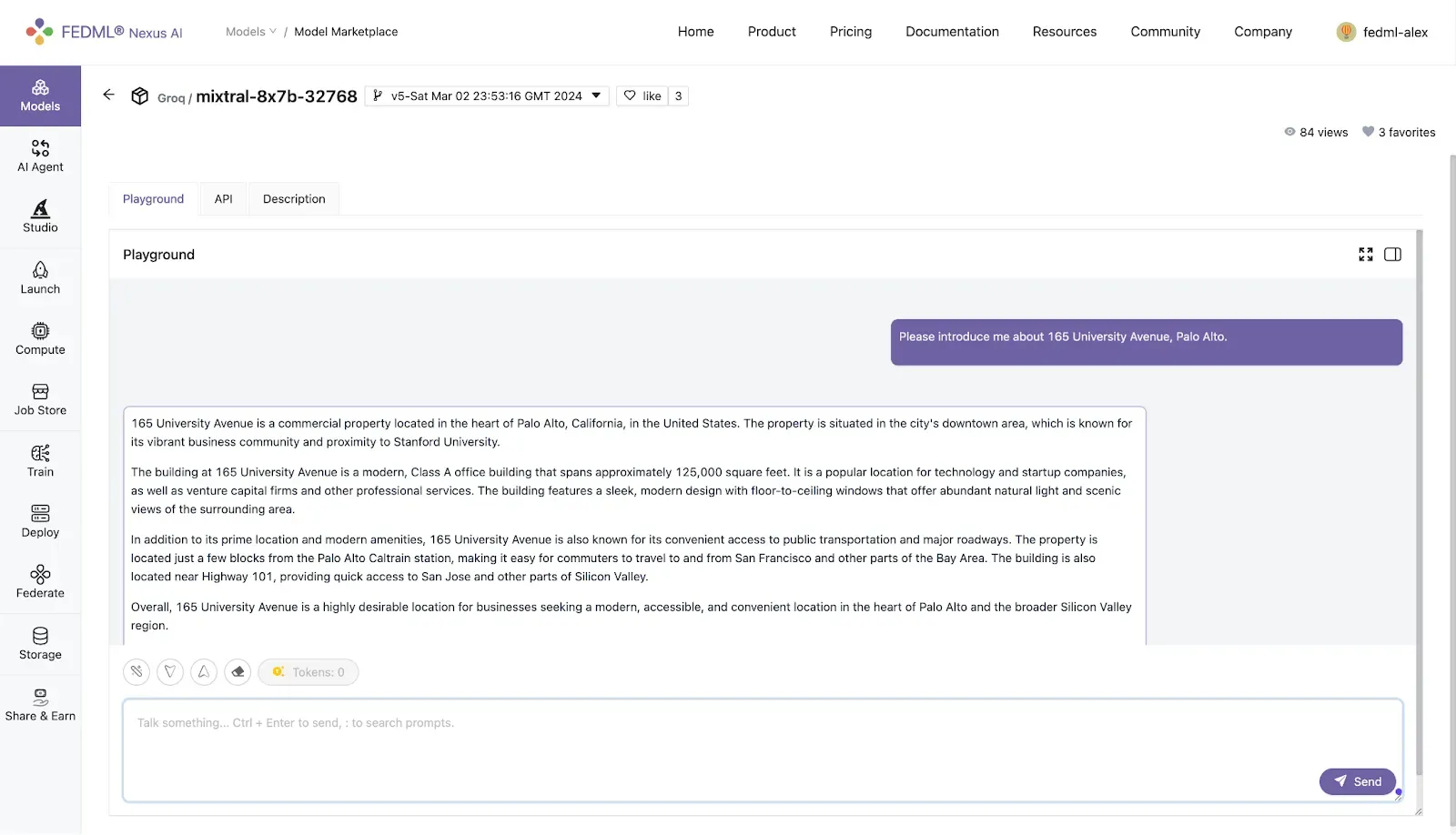The height and width of the screenshot is (835, 1456).
Task: Open the Resources menu
Action: [x=1065, y=32]
